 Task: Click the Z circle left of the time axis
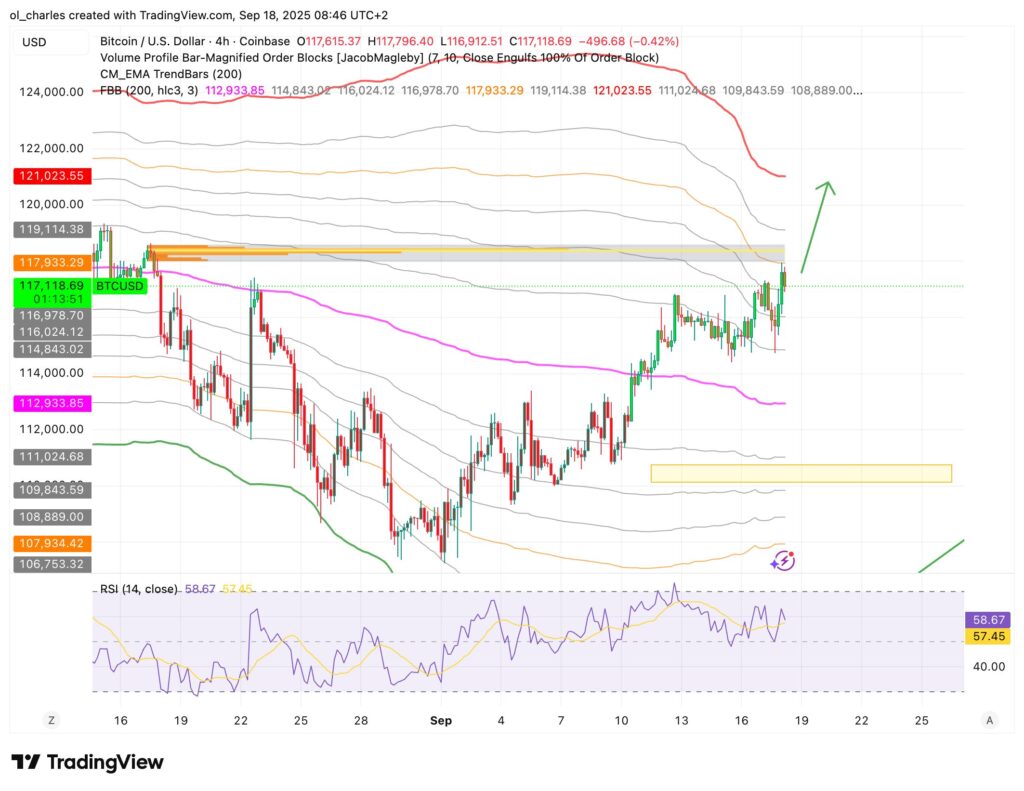click(x=50, y=720)
